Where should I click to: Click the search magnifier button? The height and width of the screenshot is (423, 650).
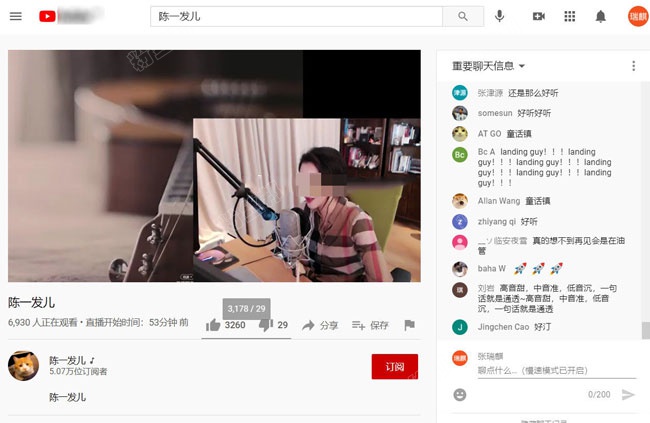click(463, 17)
